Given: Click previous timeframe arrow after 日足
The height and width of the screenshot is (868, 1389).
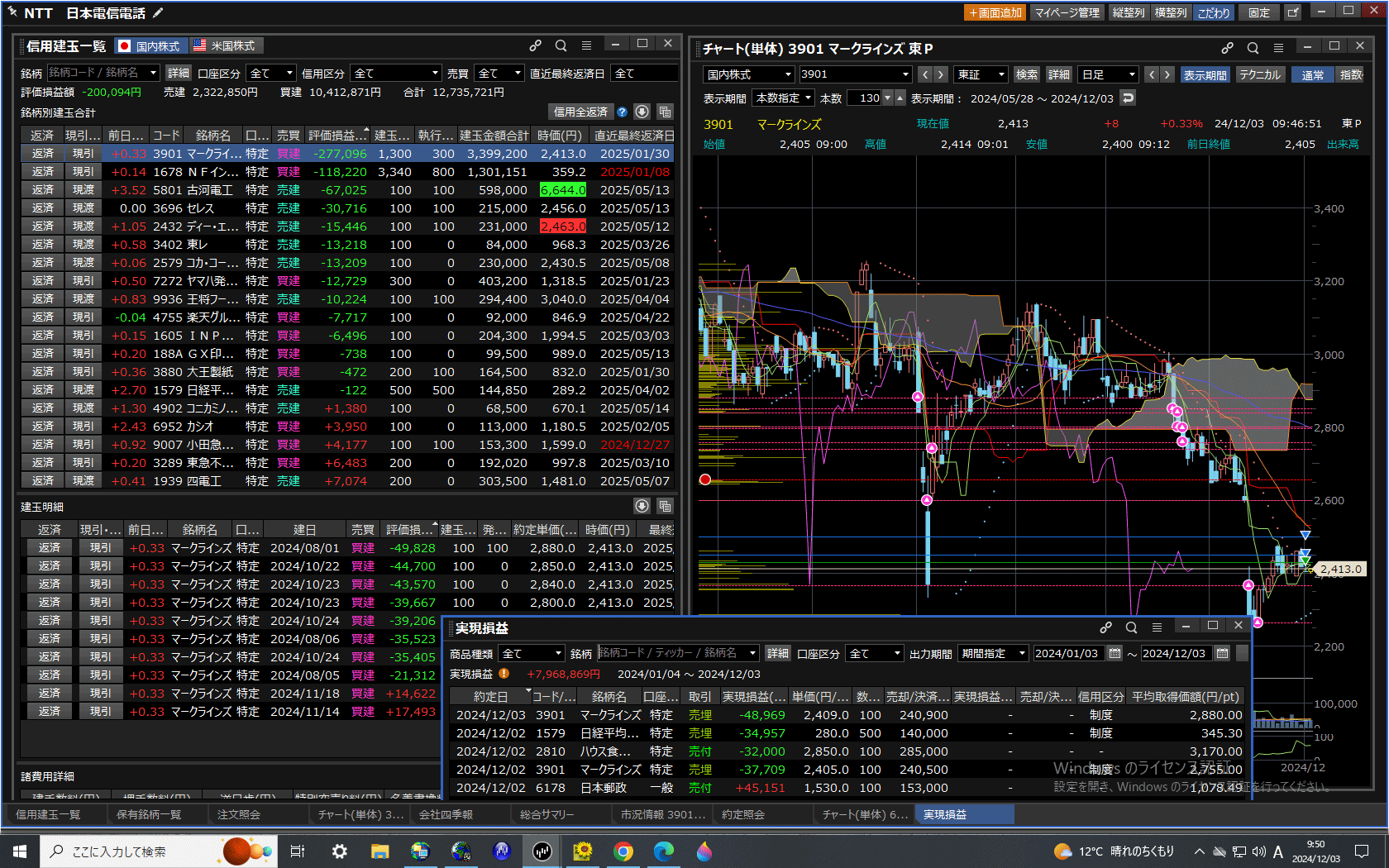Looking at the screenshot, I should pos(1152,74).
